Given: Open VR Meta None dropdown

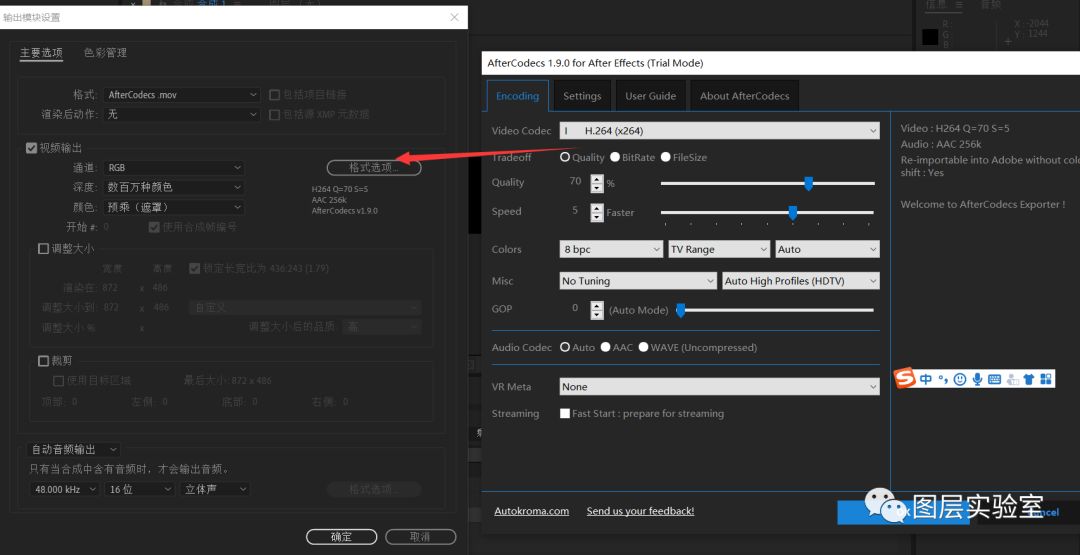Looking at the screenshot, I should point(719,387).
